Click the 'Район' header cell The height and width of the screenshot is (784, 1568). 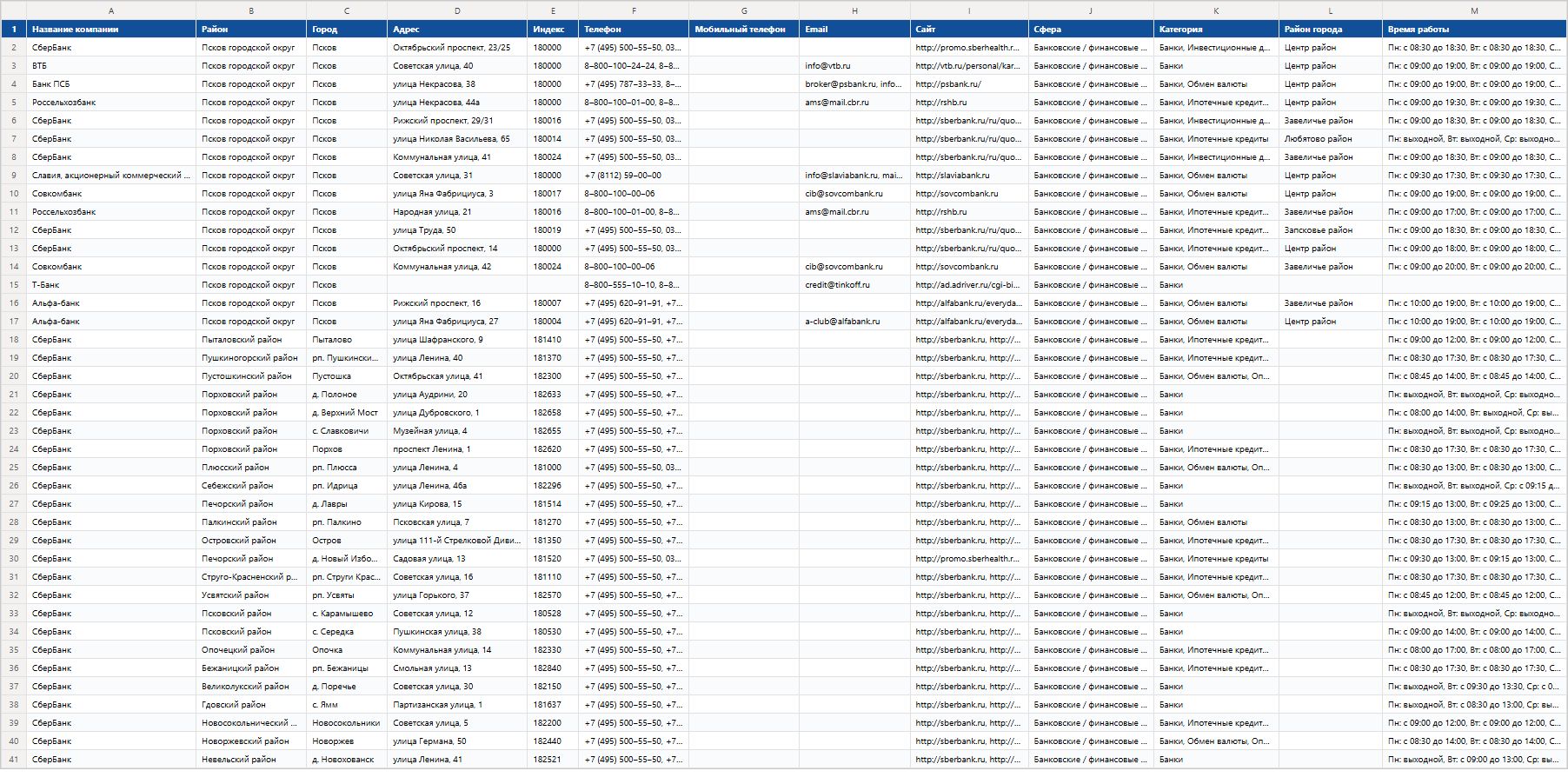point(251,30)
